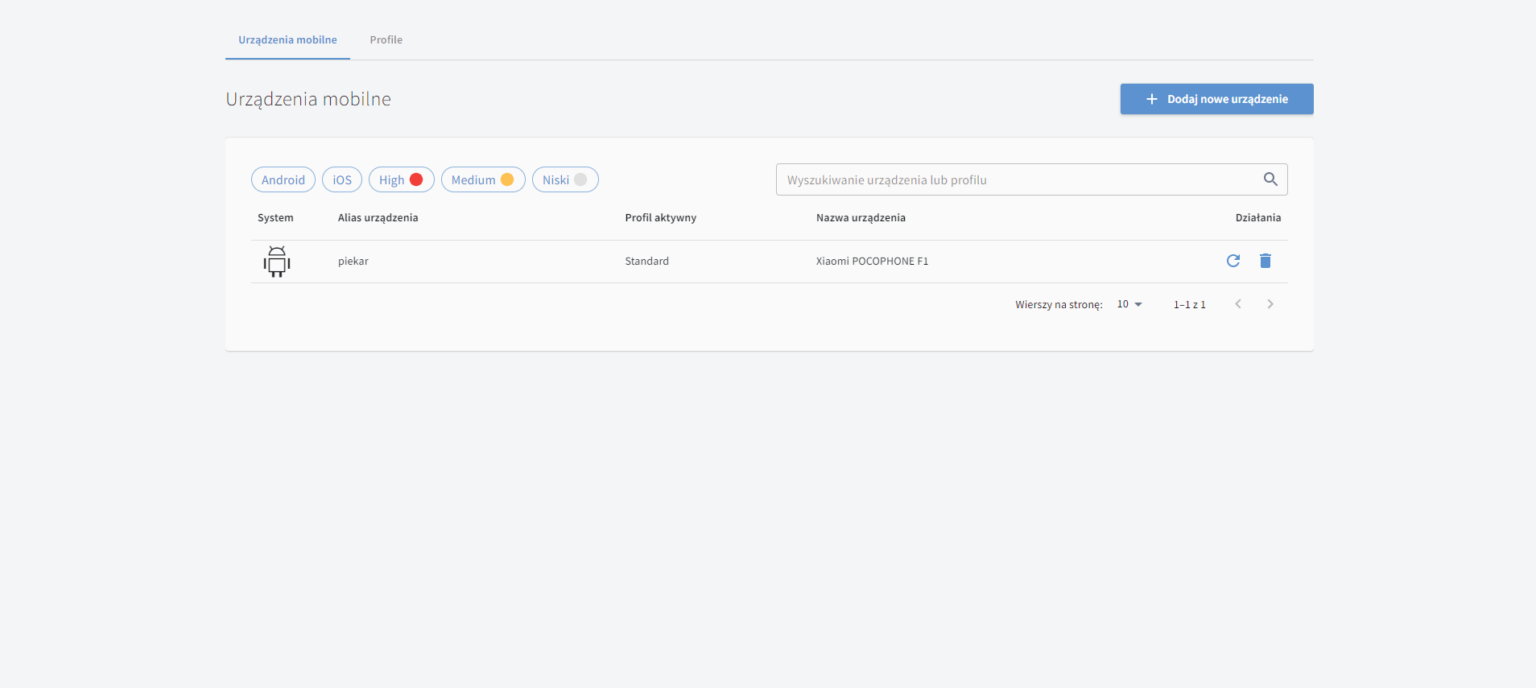The width and height of the screenshot is (1536, 688).
Task: Refresh the piekar device row
Action: [1233, 261]
